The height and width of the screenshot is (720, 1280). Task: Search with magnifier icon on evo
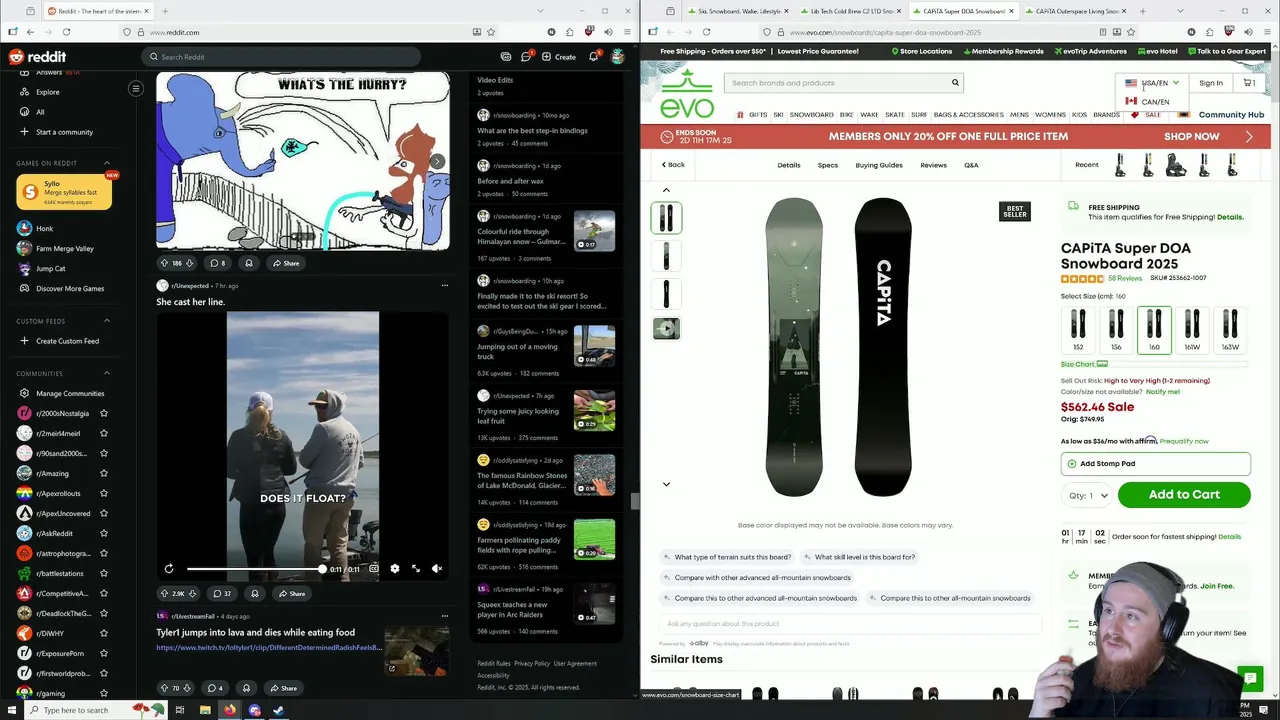pyautogui.click(x=955, y=83)
